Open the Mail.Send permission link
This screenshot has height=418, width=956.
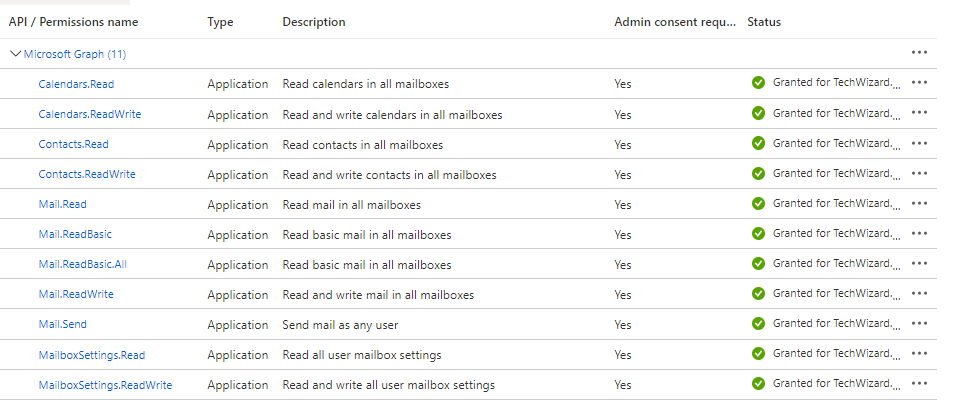pyautogui.click(x=63, y=325)
